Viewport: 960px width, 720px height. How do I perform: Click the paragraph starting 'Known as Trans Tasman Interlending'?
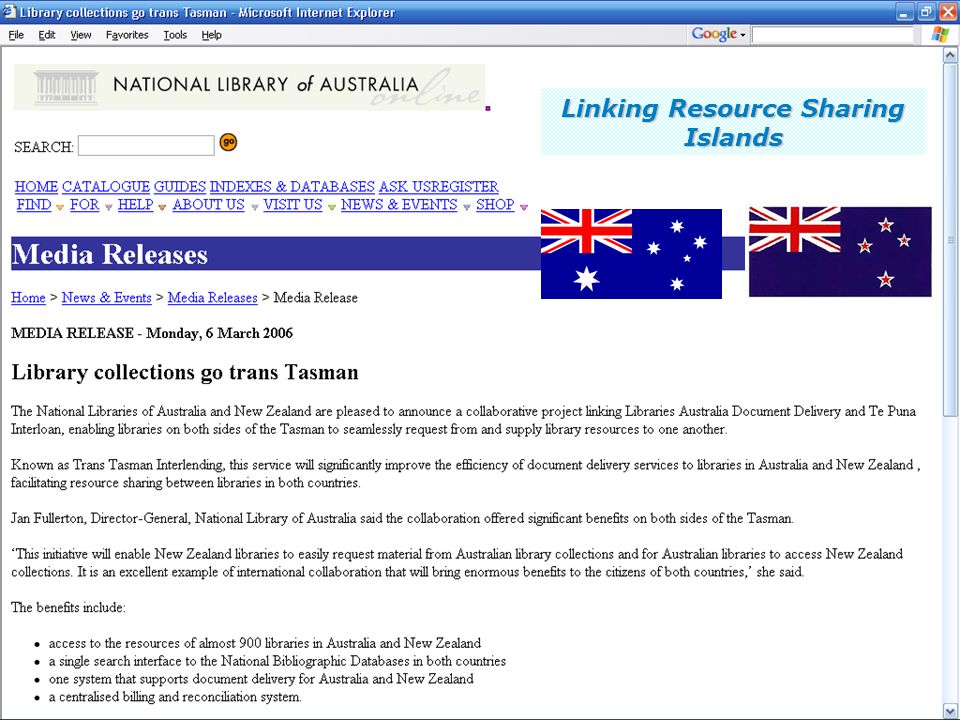pyautogui.click(x=465, y=474)
